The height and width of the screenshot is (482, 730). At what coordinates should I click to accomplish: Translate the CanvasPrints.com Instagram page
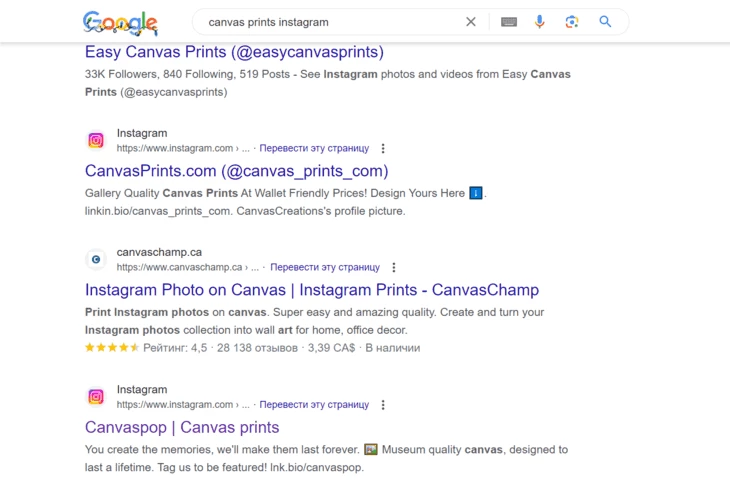[314, 148]
